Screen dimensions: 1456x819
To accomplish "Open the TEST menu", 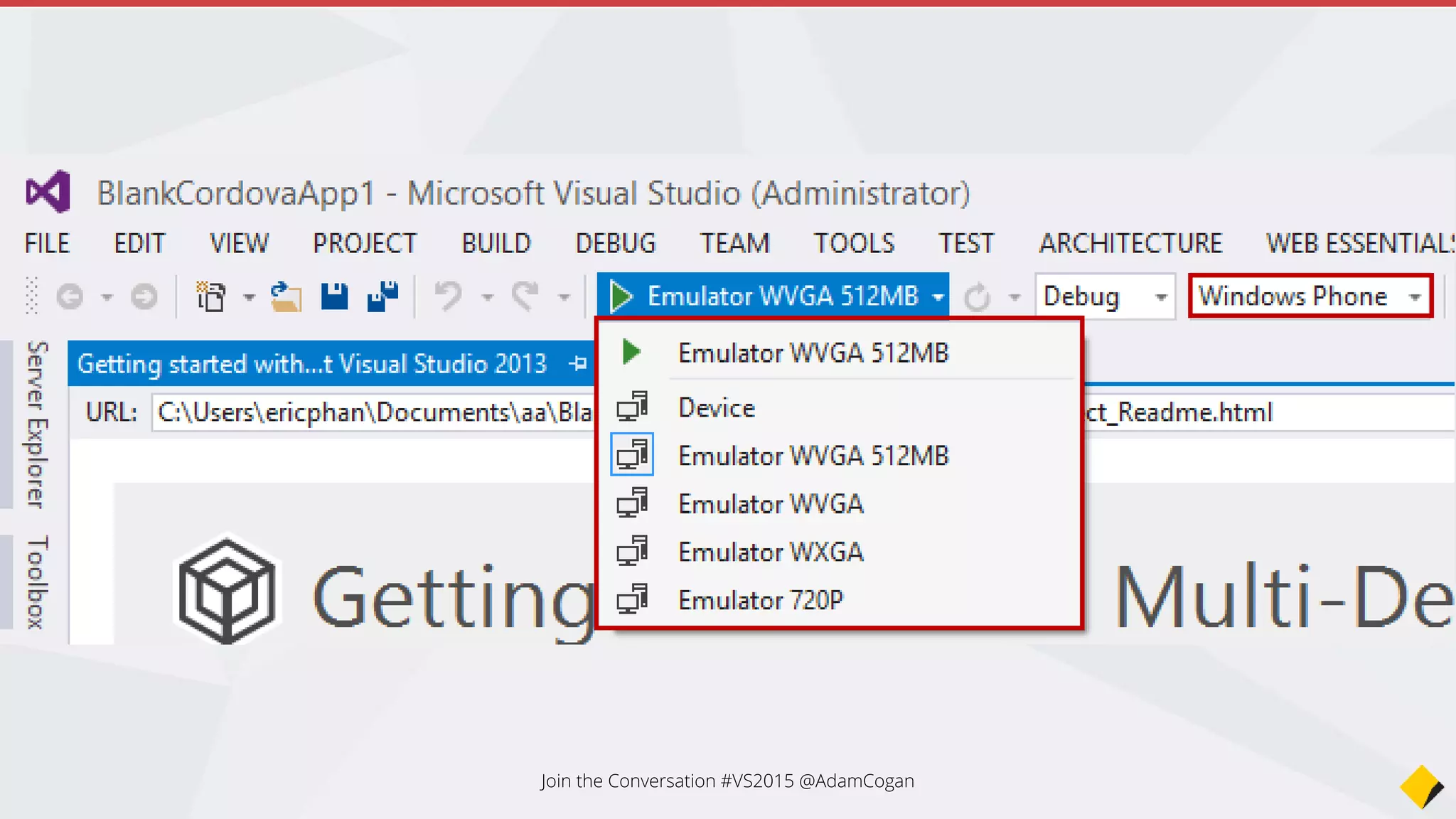I will tap(966, 243).
